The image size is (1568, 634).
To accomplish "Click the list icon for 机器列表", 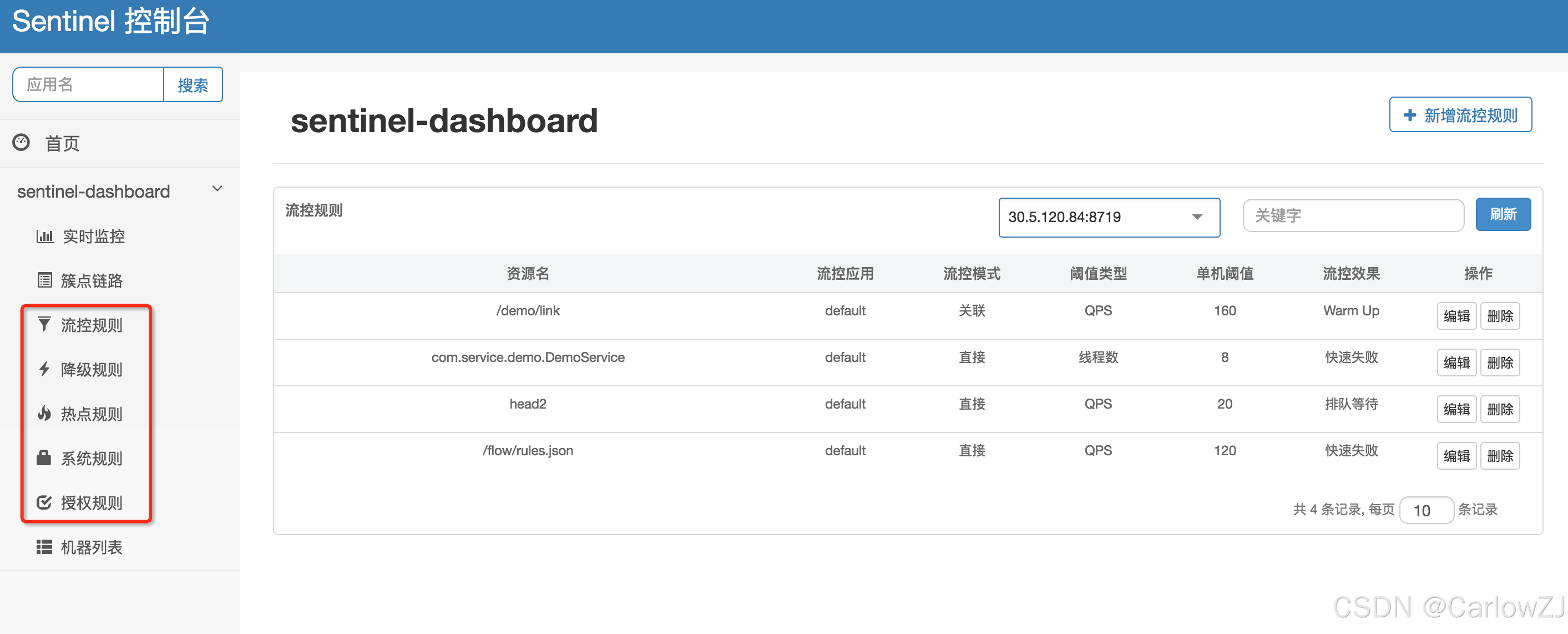I will point(44,547).
